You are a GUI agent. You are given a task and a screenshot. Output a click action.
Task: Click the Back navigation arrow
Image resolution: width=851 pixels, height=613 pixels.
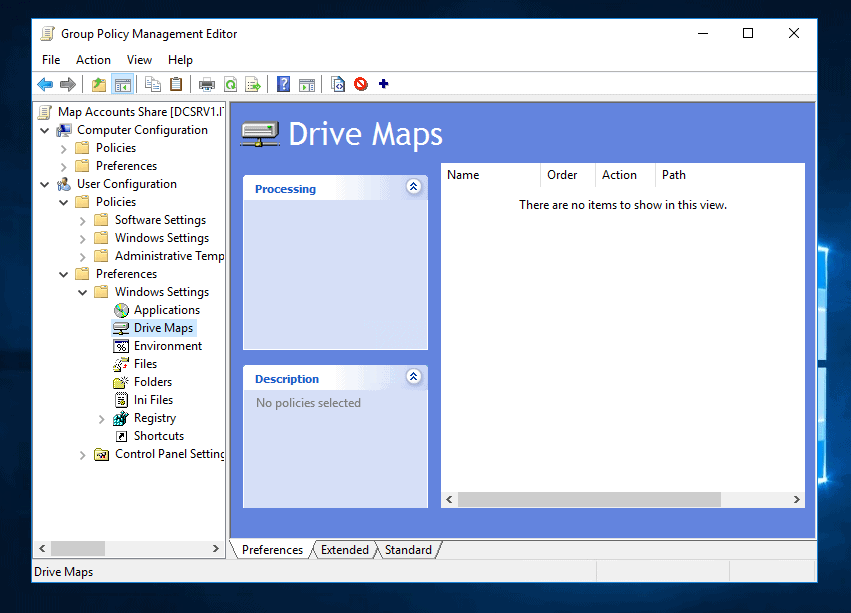click(45, 84)
